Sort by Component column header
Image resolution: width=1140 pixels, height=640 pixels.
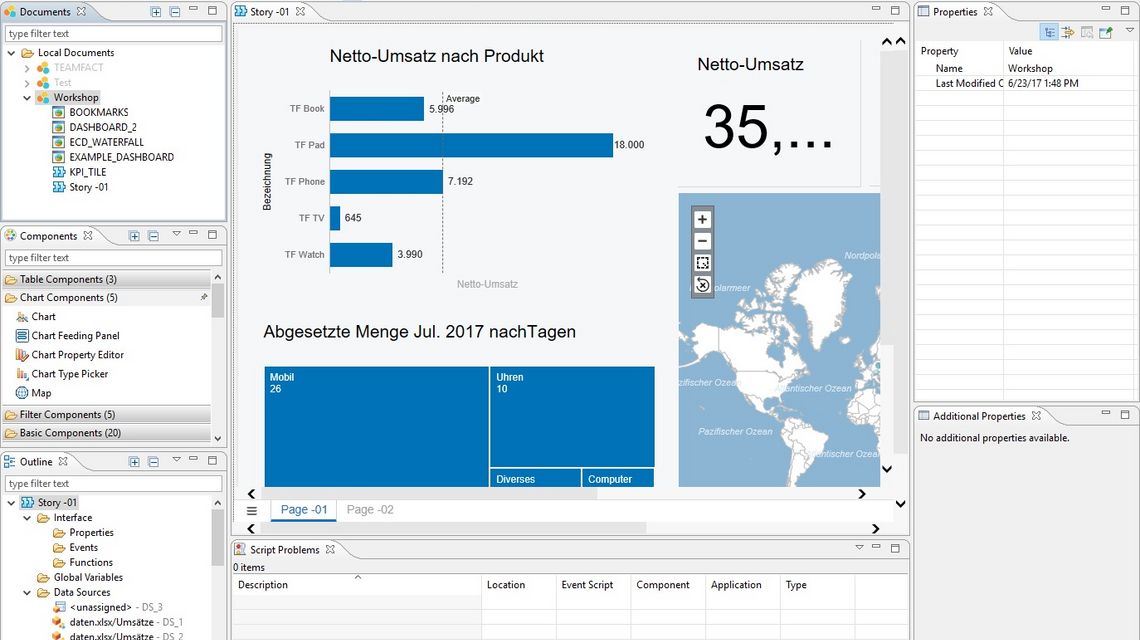pos(668,585)
